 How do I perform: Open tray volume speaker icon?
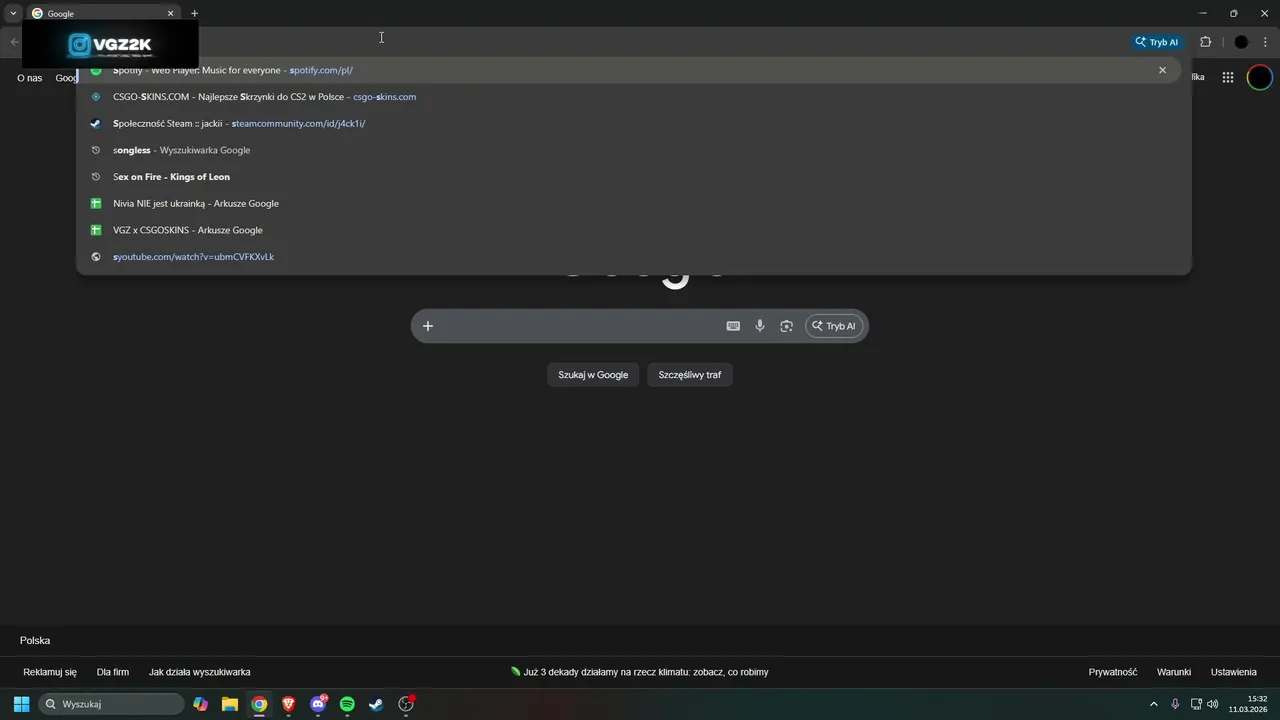[1213, 704]
